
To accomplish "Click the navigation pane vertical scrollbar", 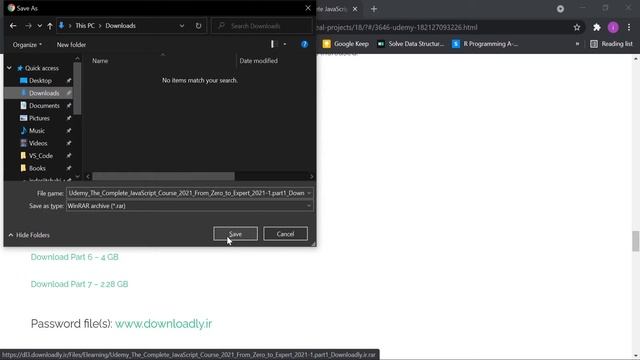I will (77, 88).
